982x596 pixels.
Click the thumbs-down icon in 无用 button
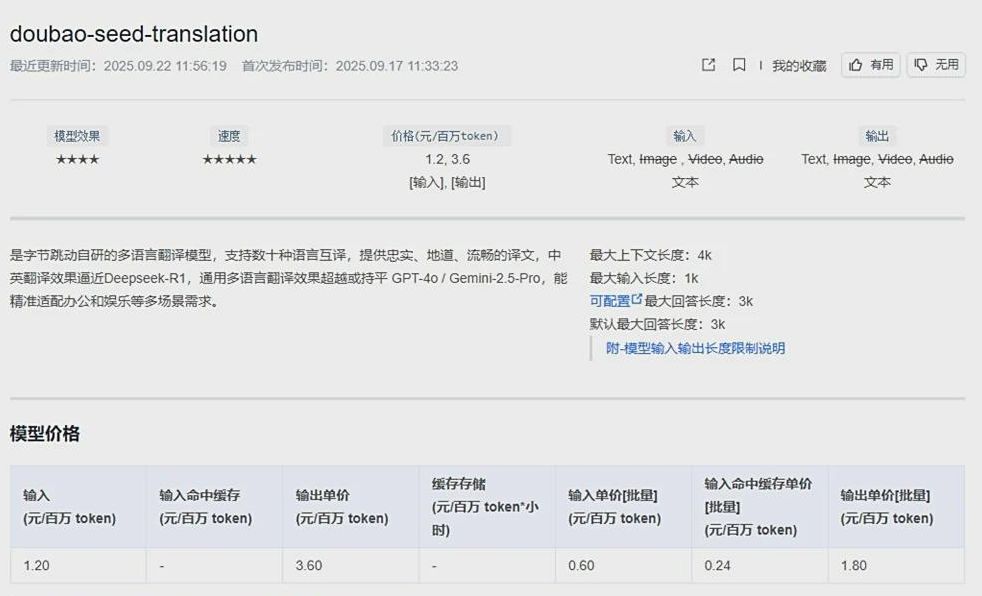(x=923, y=64)
